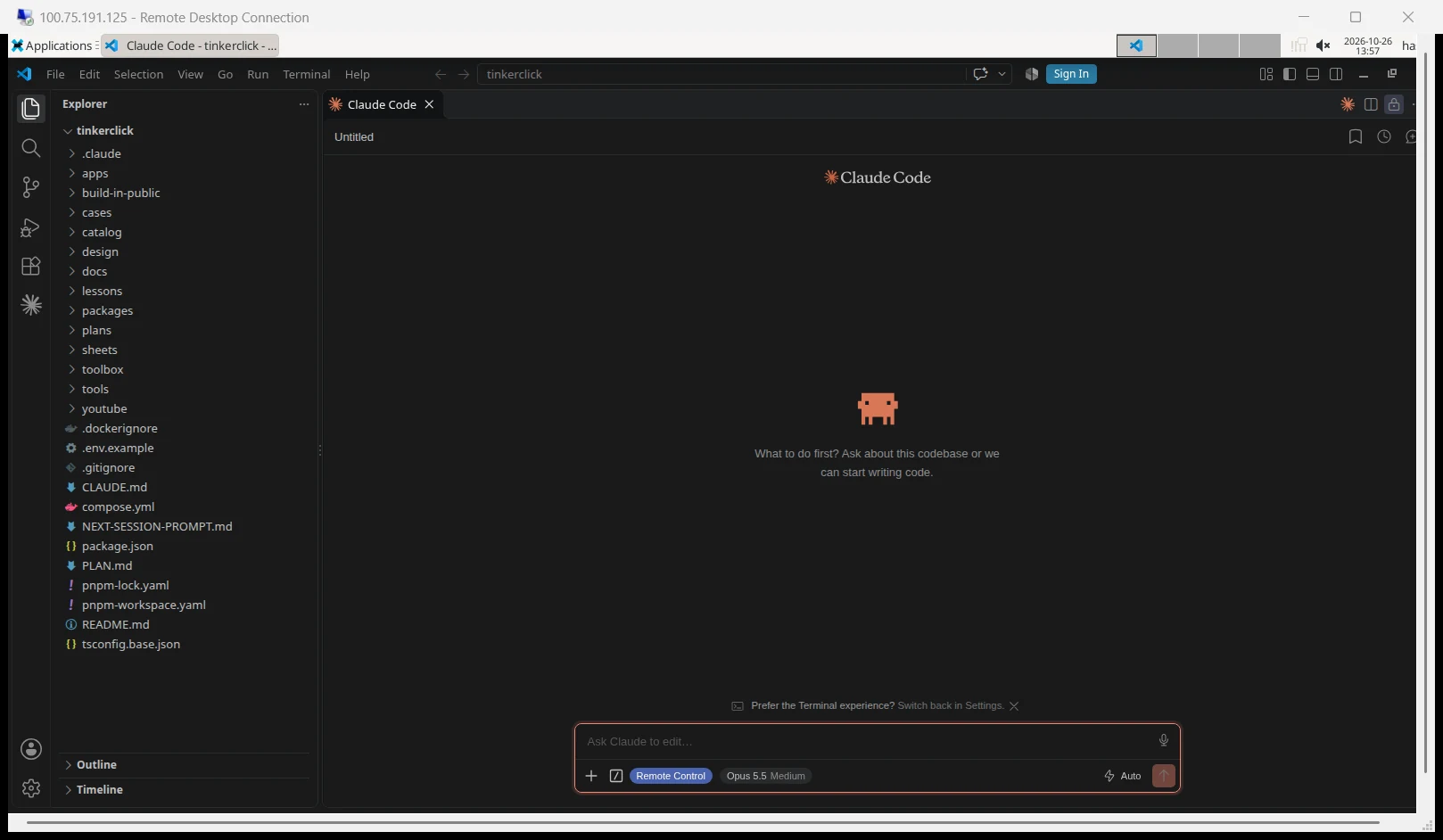Click Switch back in Settings link
Viewport: 1443px width, 840px height.
(x=950, y=705)
